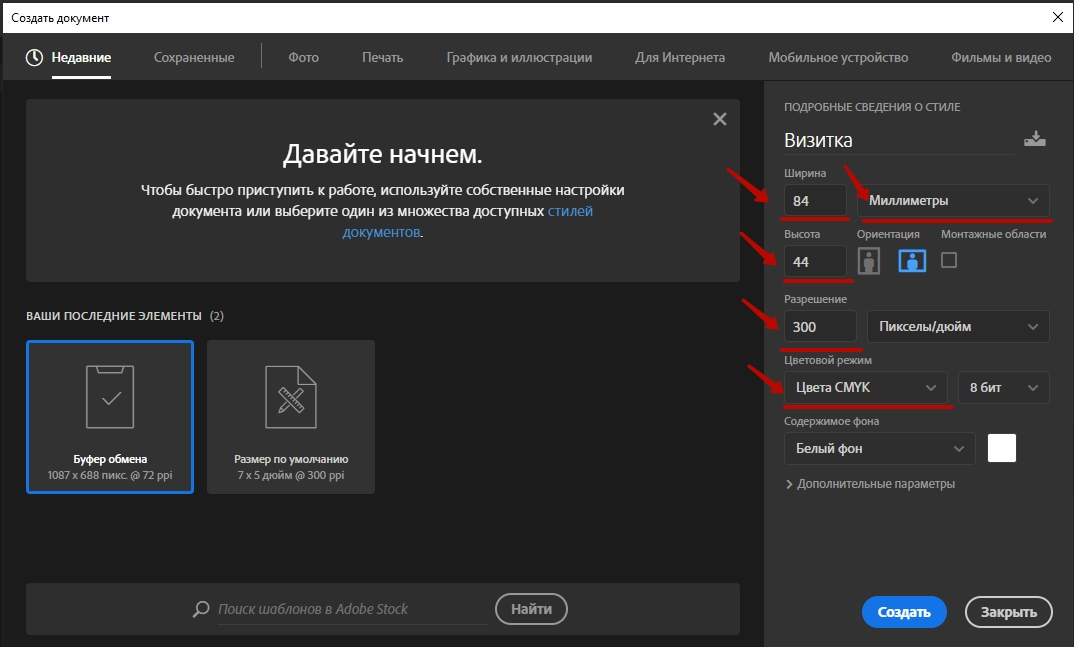Open the Миллиметры units dropdown
Image resolution: width=1074 pixels, height=647 pixels.
953,201
